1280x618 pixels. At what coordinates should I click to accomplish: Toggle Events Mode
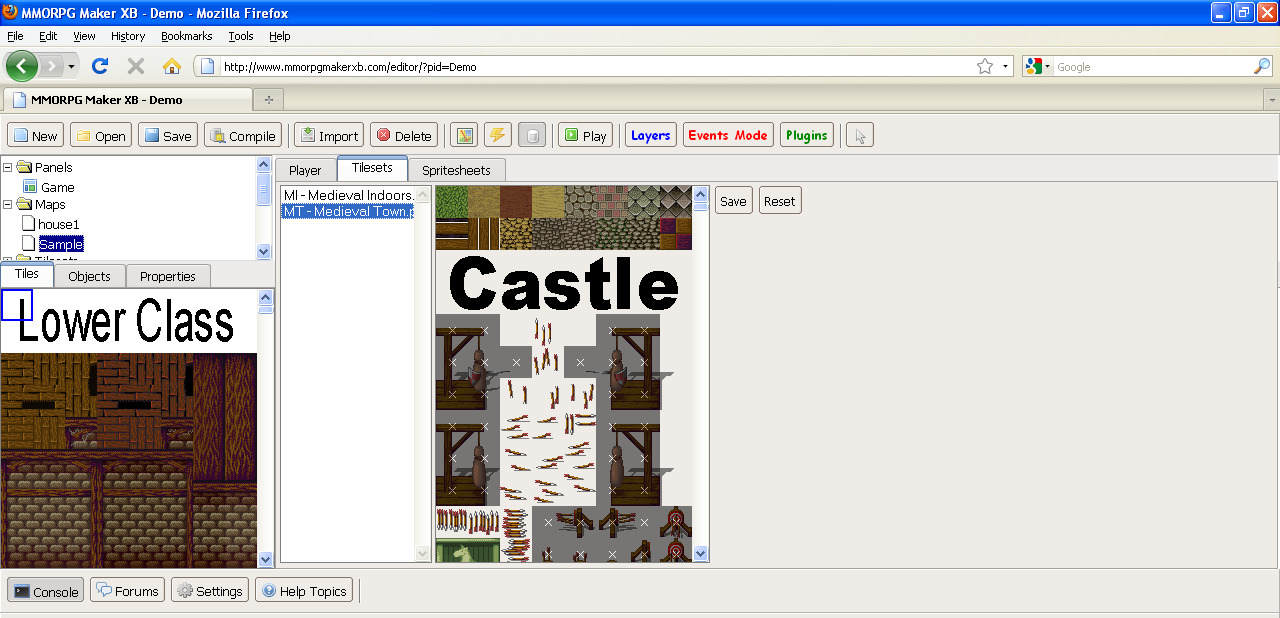pyautogui.click(x=728, y=135)
